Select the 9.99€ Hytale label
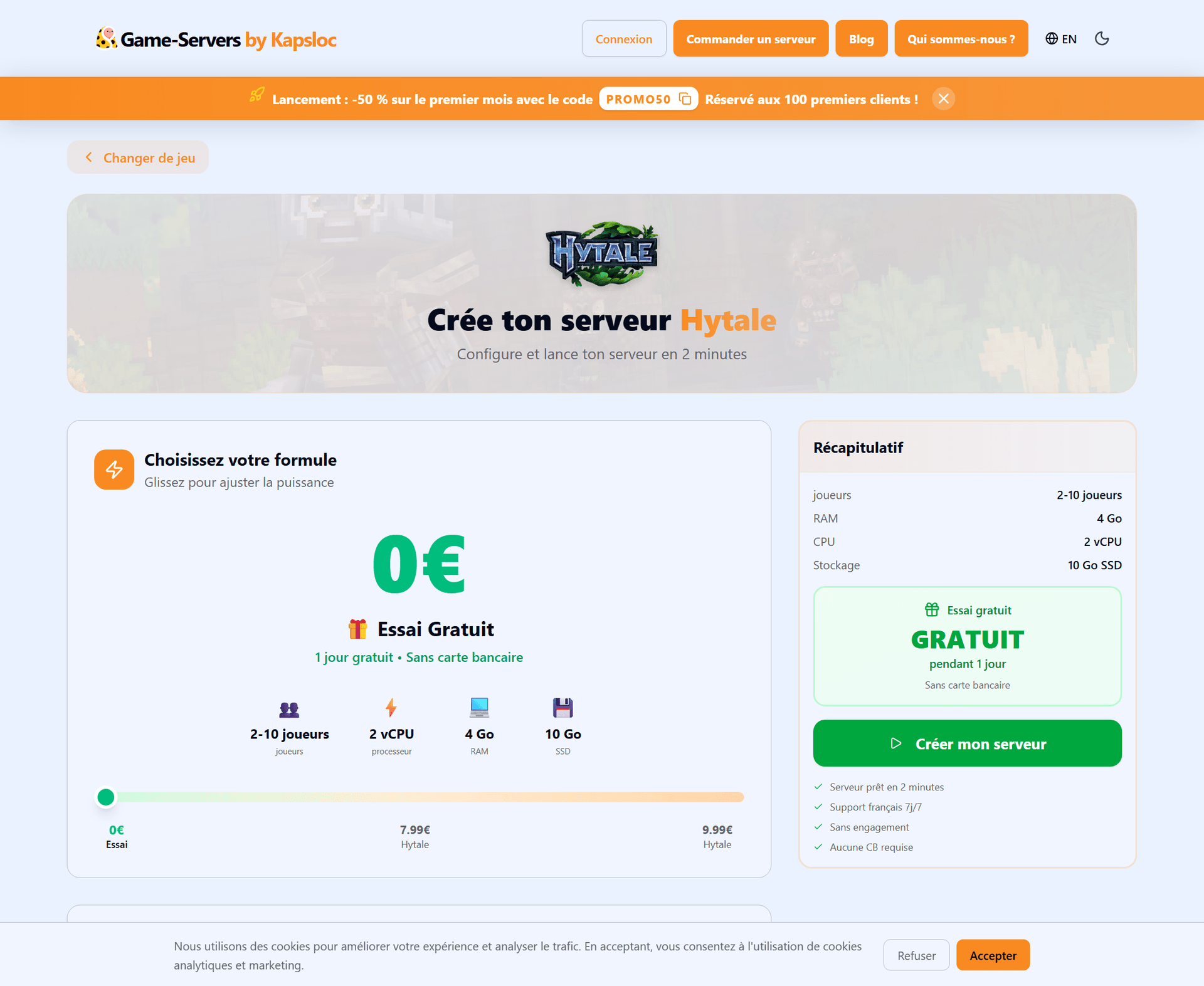1204x986 pixels. coord(717,837)
